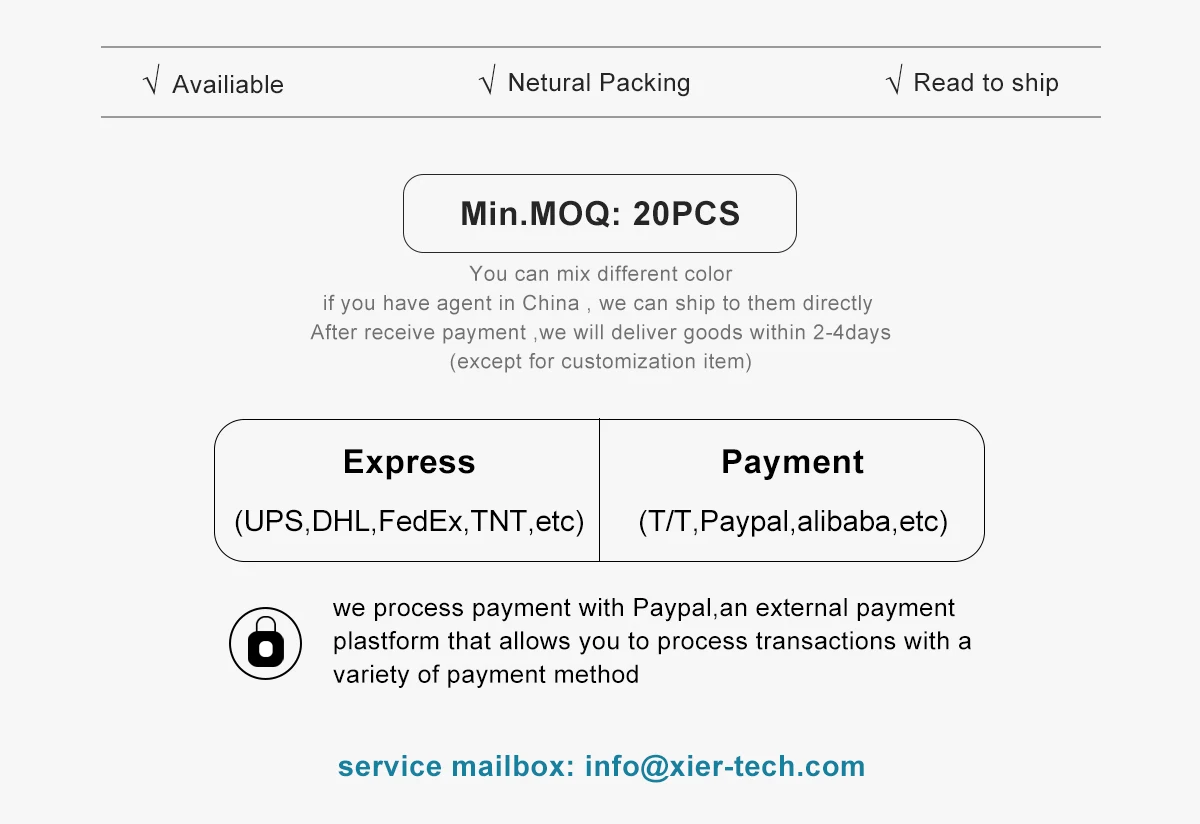Click the T/T, Paypal, alibaba methods text
The width and height of the screenshot is (1200, 824).
point(792,521)
